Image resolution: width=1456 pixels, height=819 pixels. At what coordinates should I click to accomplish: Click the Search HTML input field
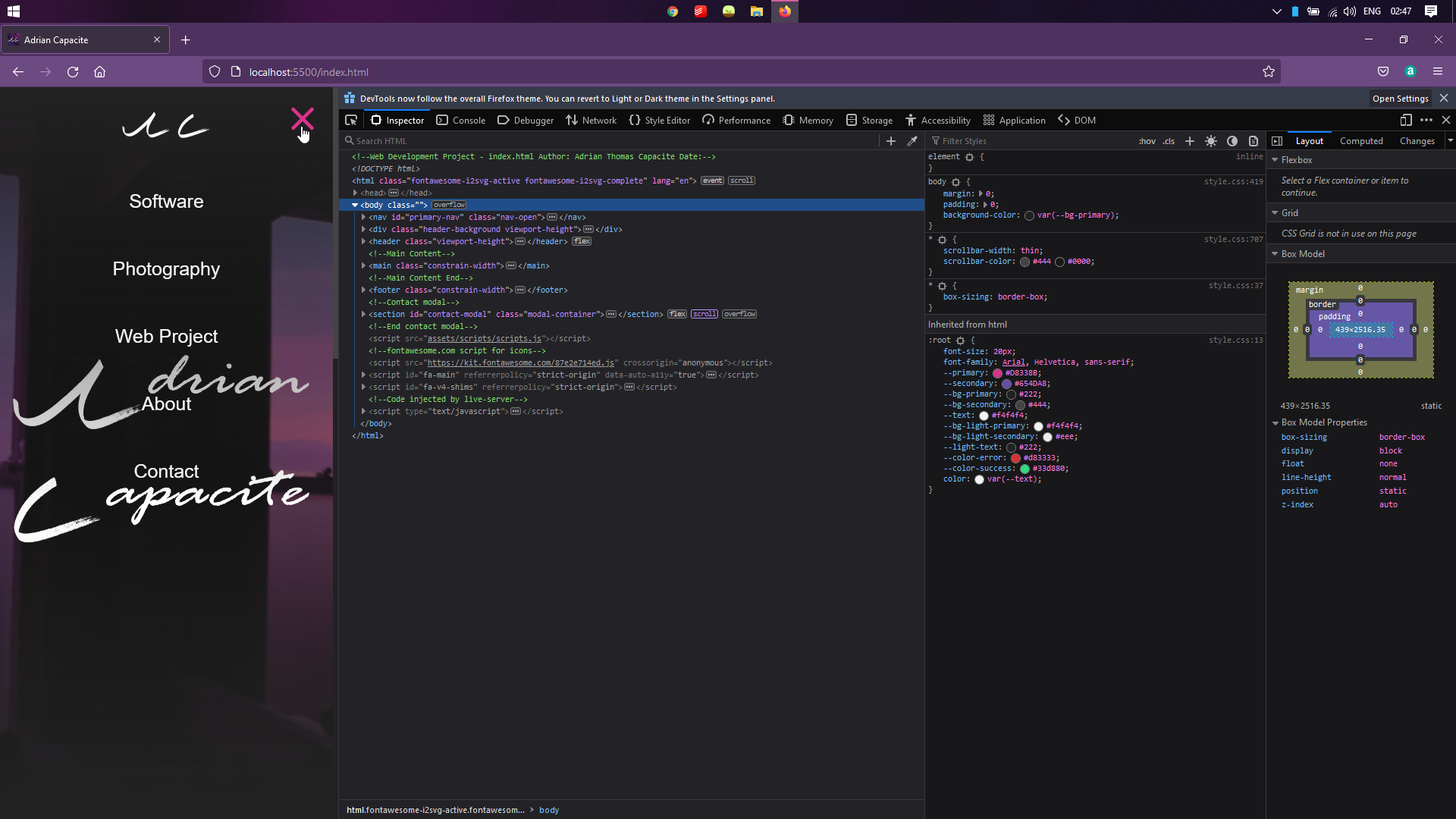pos(610,141)
